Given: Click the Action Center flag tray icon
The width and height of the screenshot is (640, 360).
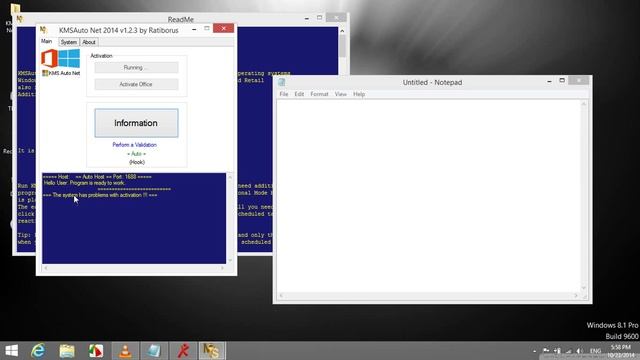Looking at the screenshot, I should click(x=546, y=351).
